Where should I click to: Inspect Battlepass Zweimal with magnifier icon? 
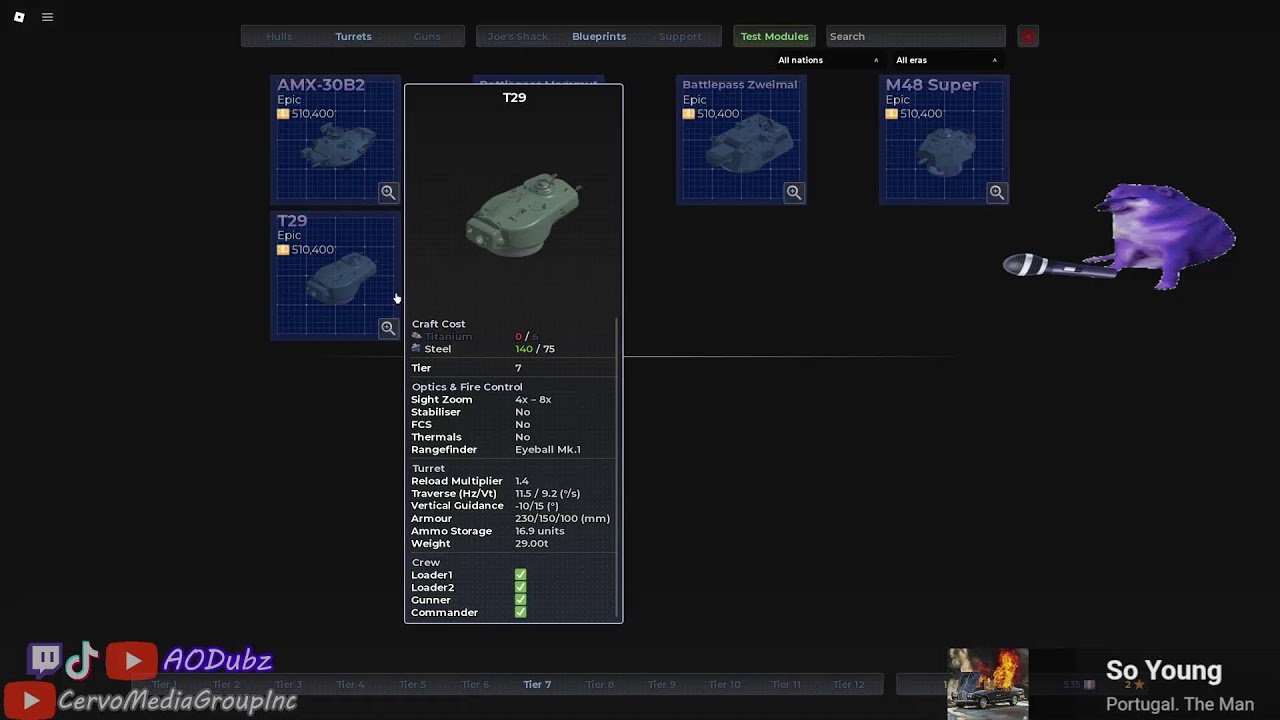tap(794, 192)
